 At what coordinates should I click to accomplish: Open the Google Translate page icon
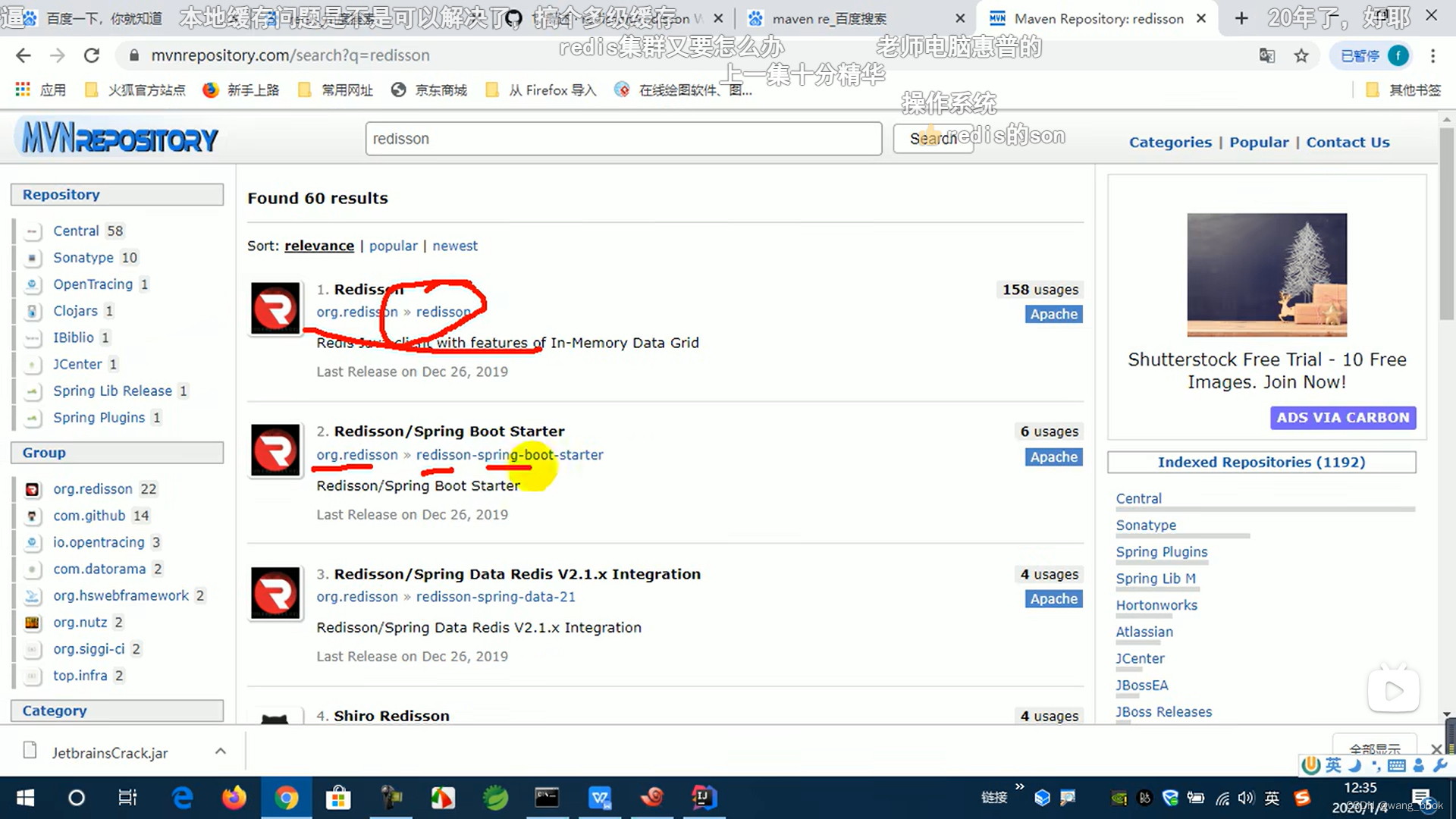click(x=1267, y=55)
